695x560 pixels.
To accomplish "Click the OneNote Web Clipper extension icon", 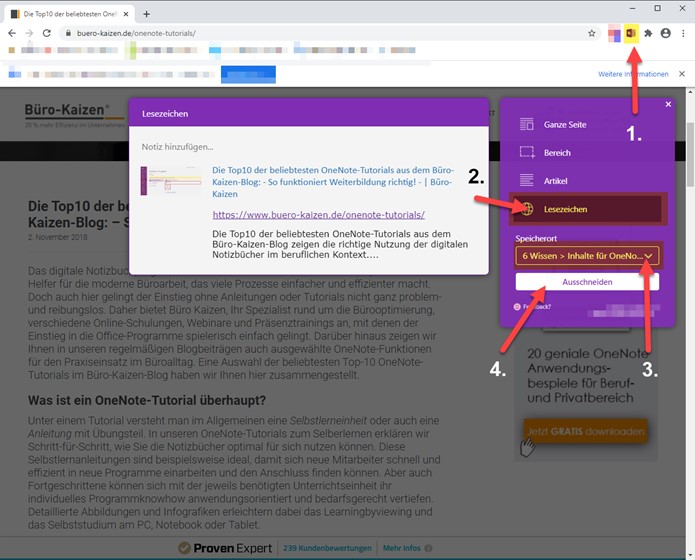I will point(631,33).
